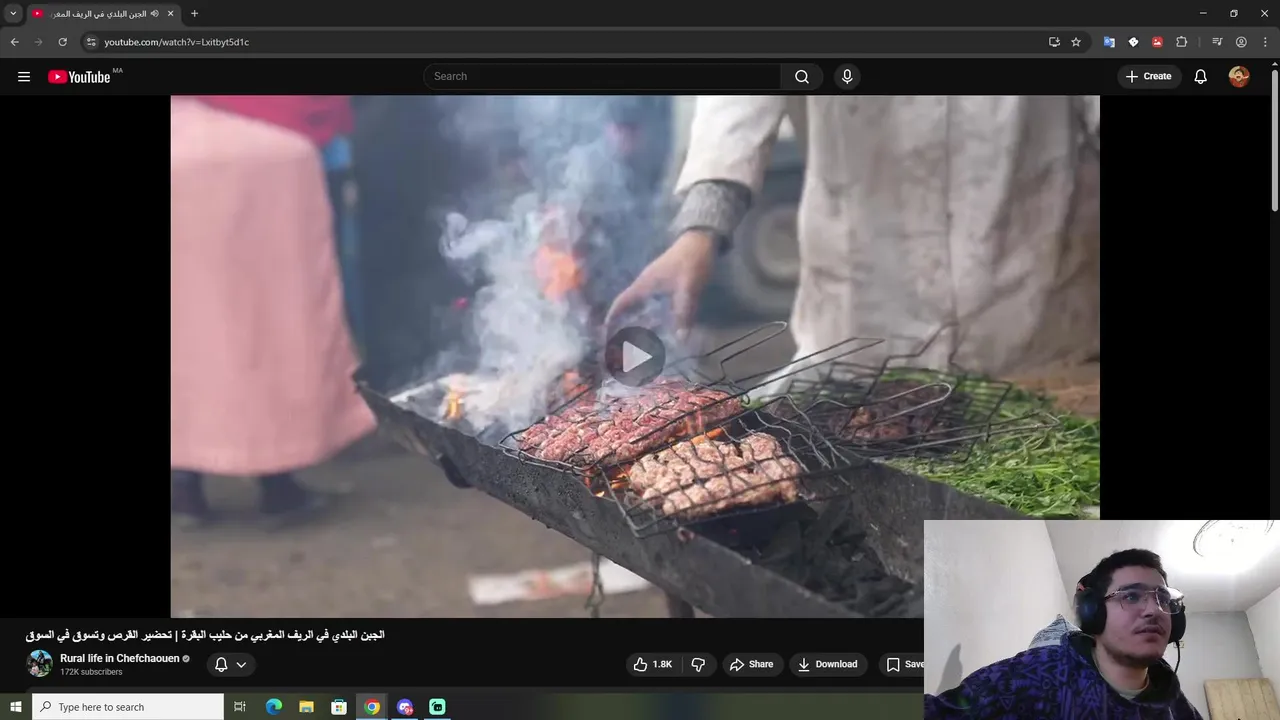Image resolution: width=1280 pixels, height=720 pixels.
Task: Go back in browser history
Action: (14, 42)
